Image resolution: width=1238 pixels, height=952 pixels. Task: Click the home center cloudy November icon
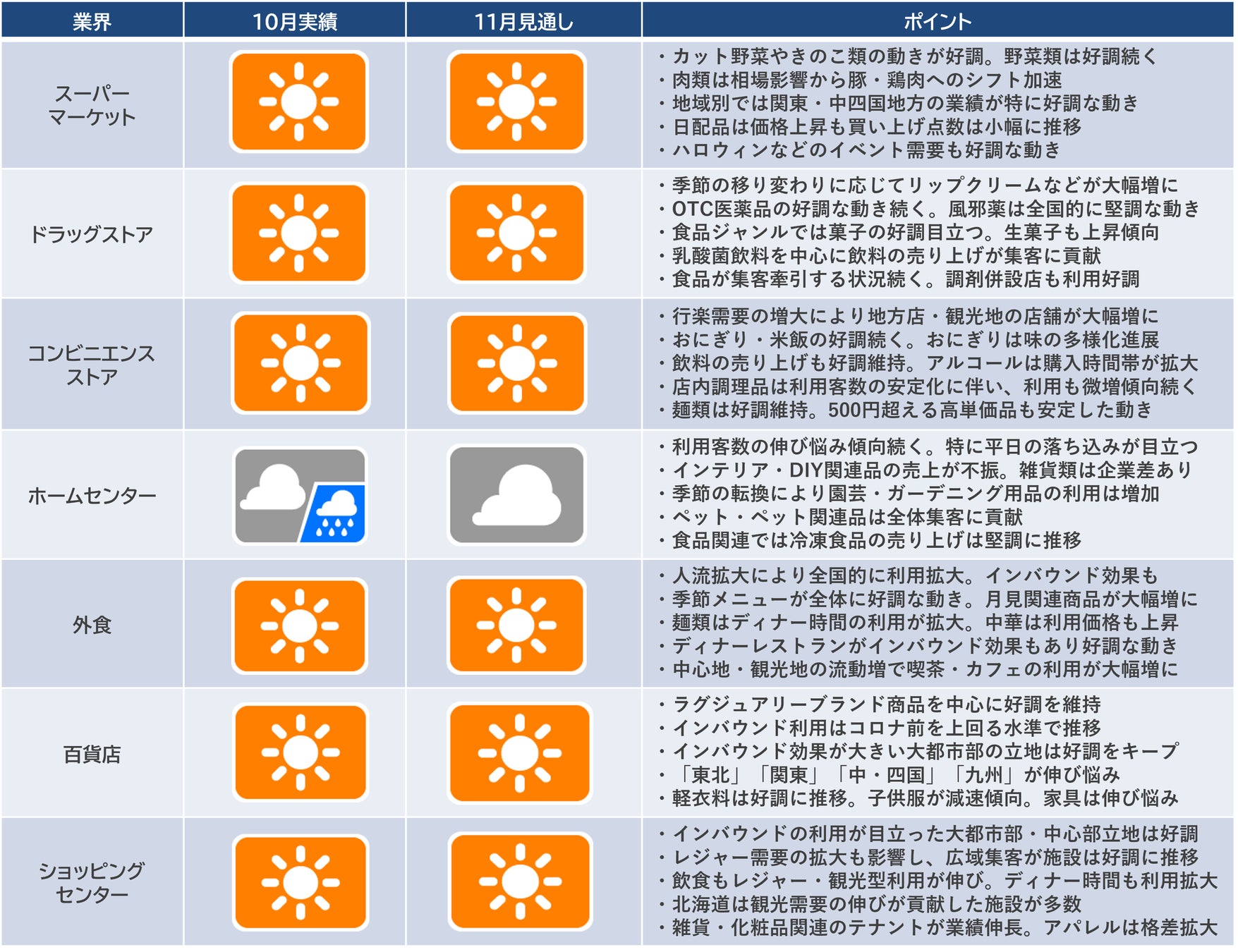click(x=516, y=495)
